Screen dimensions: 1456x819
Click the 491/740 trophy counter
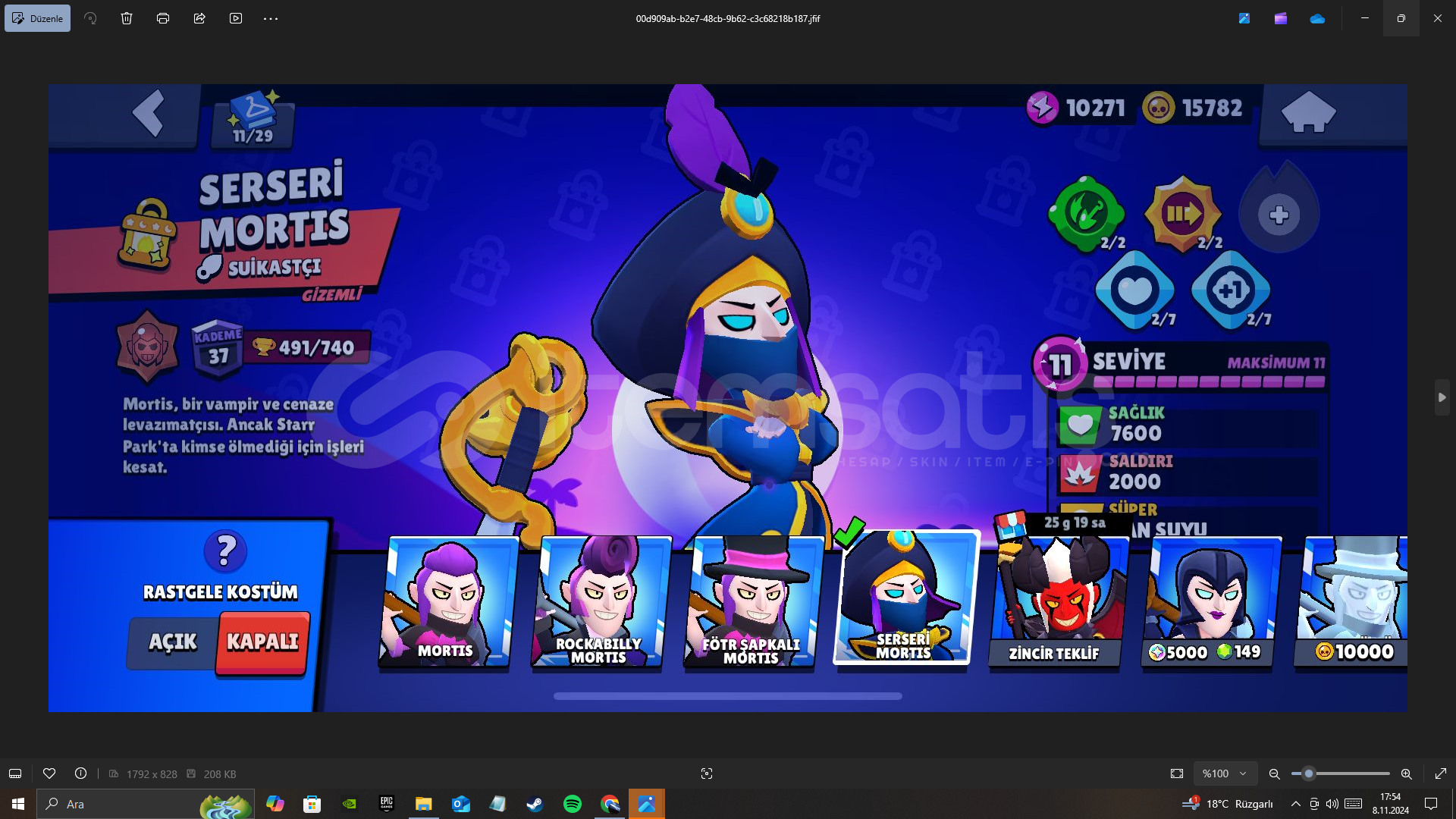[x=309, y=347]
